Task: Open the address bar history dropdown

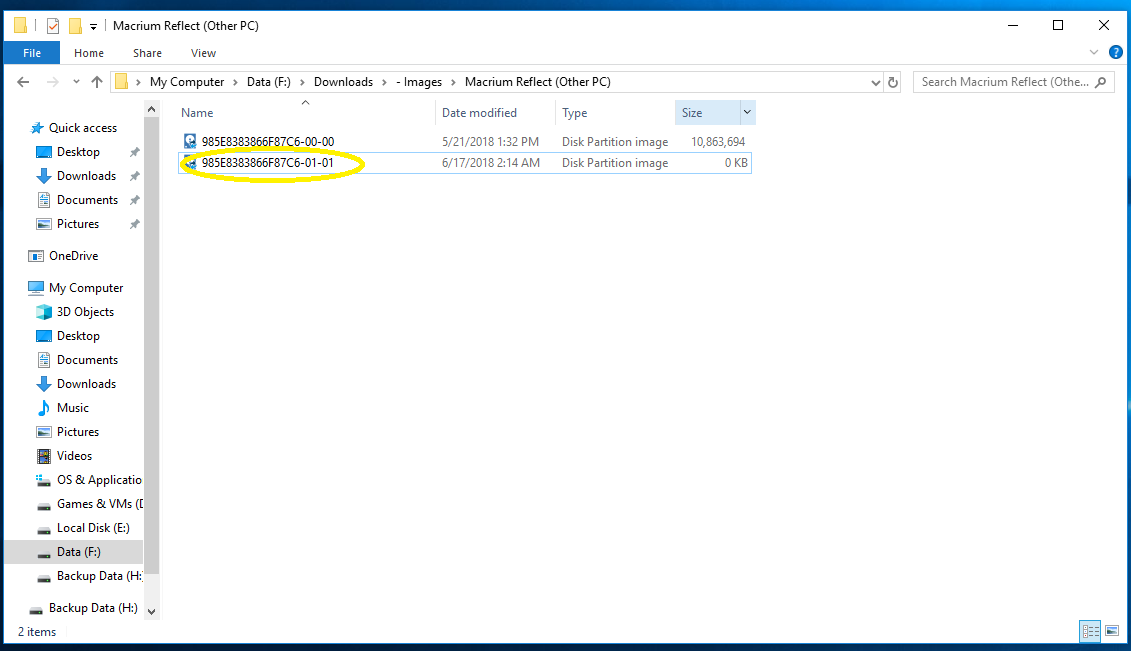Action: (x=875, y=82)
